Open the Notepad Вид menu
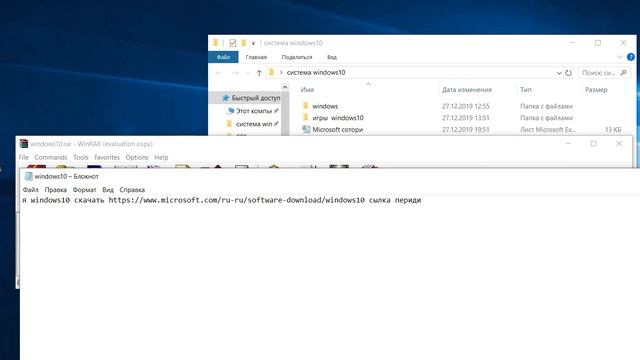640x360 pixels. (x=108, y=190)
